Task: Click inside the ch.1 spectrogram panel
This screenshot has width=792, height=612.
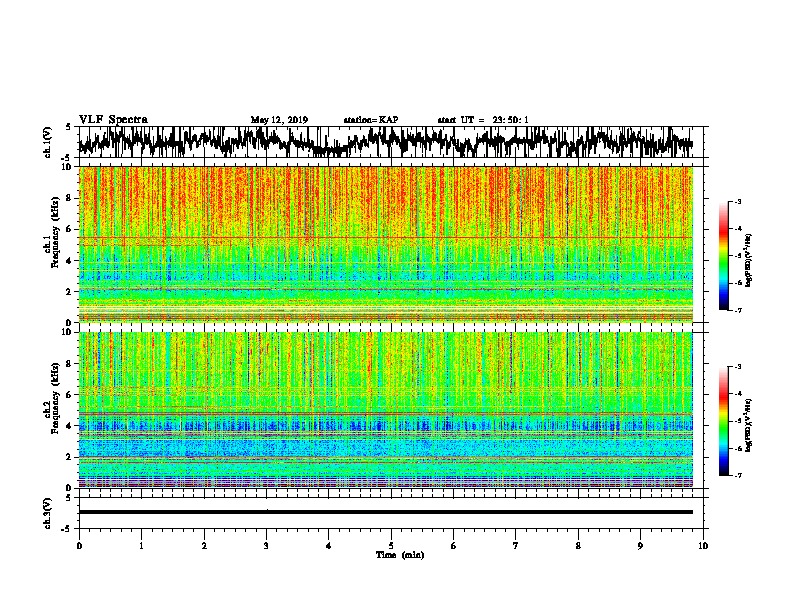Action: (385, 244)
